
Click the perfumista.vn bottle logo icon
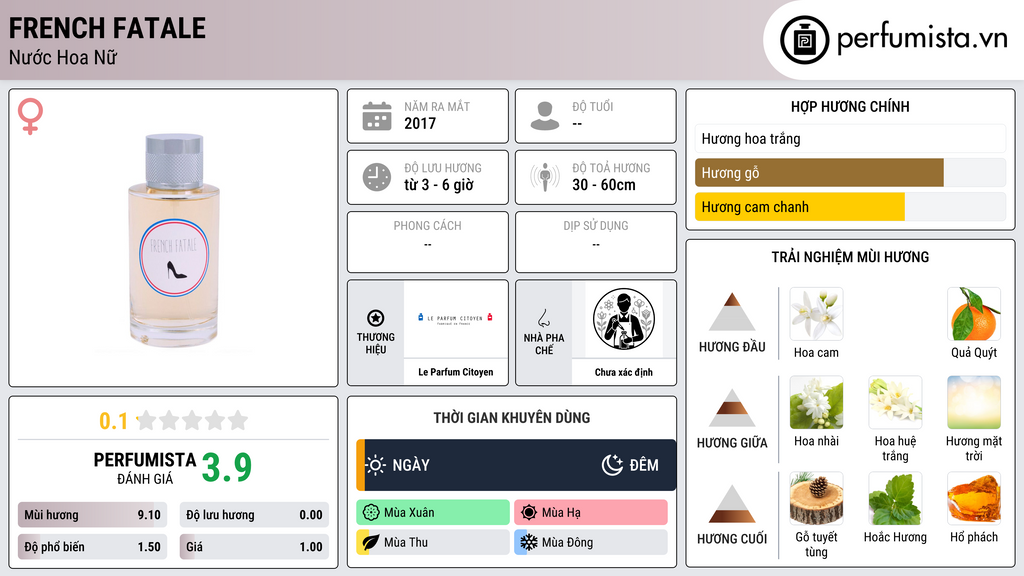[804, 40]
